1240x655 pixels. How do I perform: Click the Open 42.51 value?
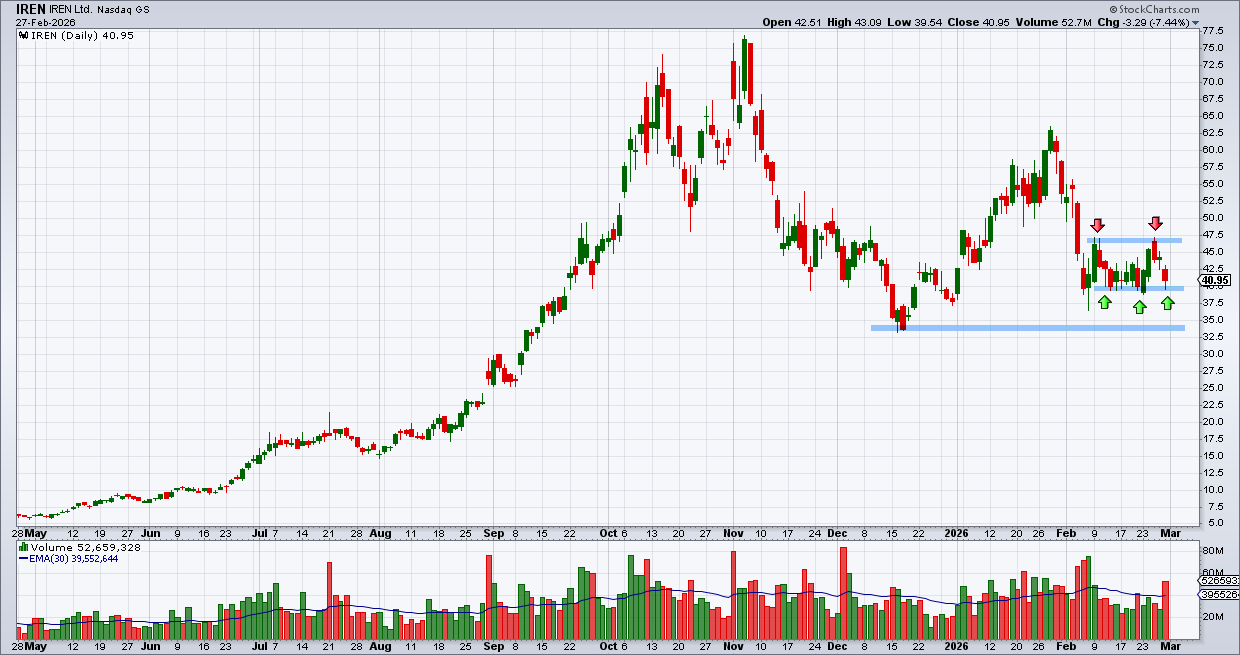click(793, 22)
